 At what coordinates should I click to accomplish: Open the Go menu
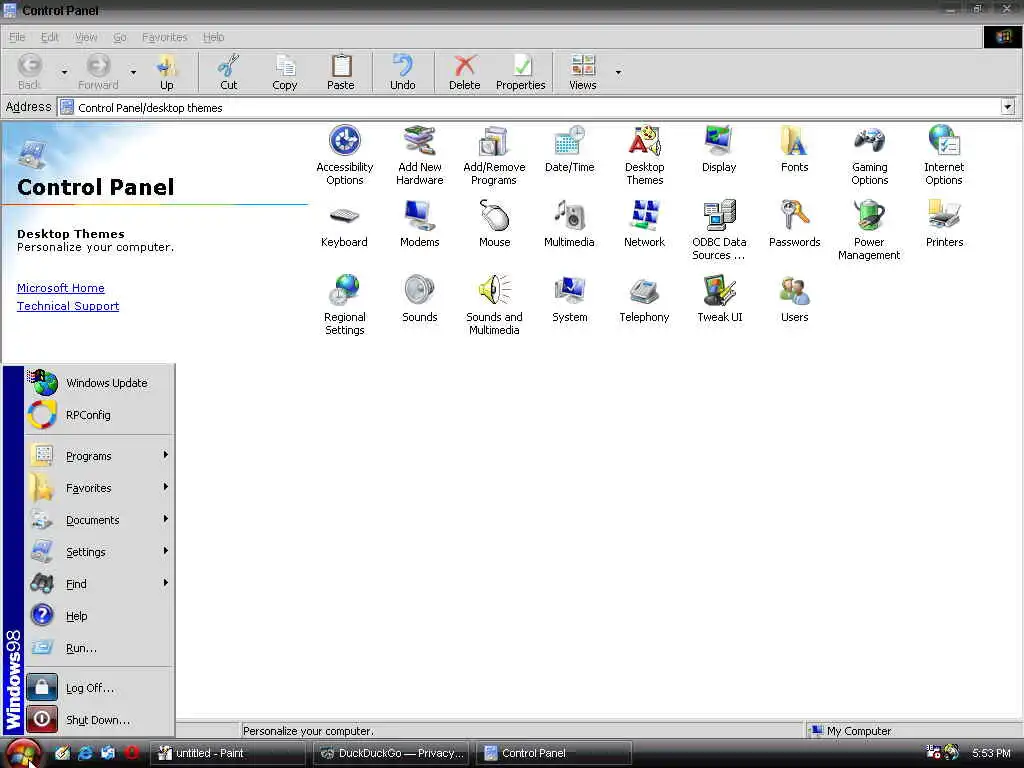tap(120, 37)
